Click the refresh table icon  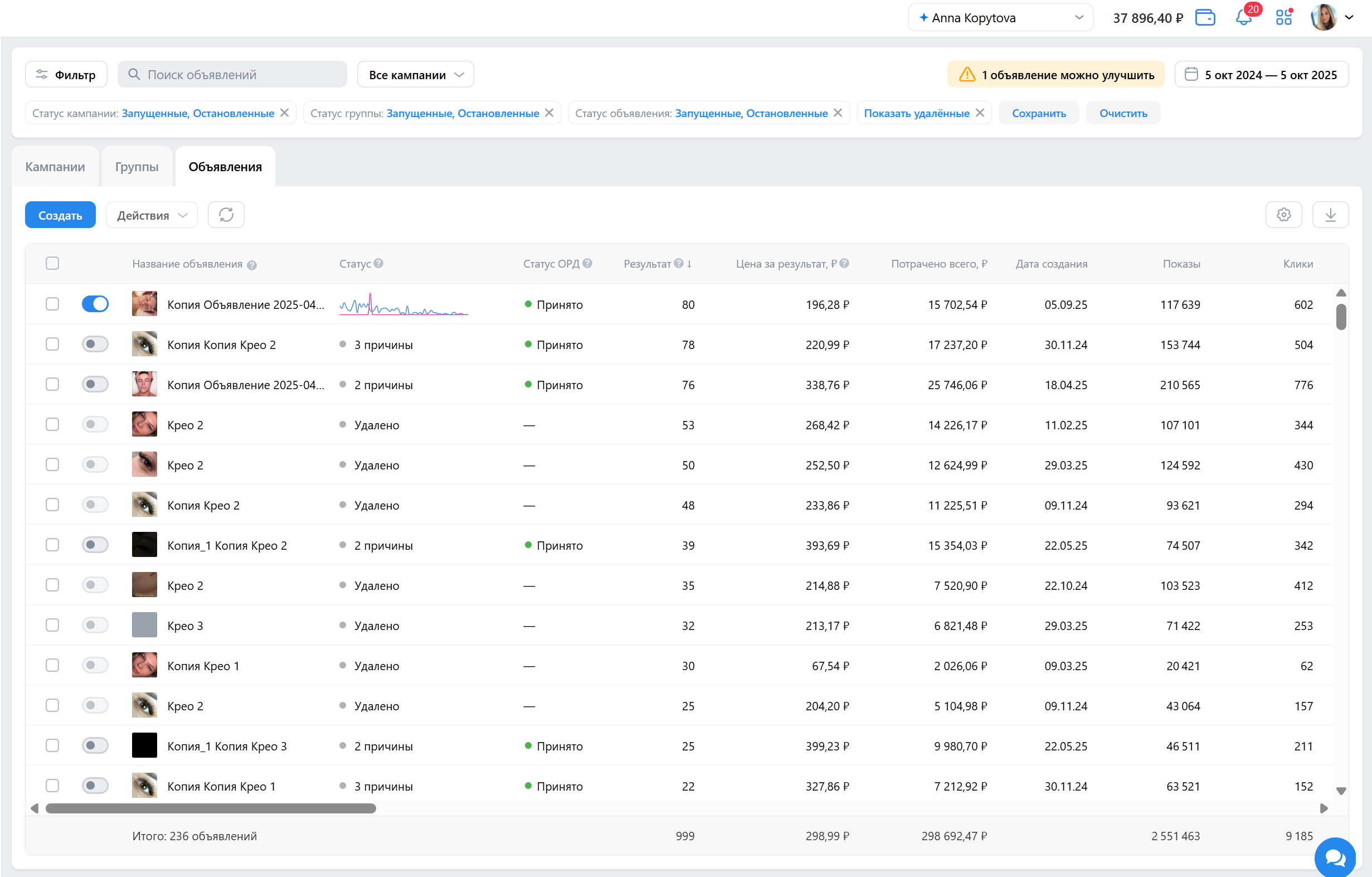(x=226, y=215)
